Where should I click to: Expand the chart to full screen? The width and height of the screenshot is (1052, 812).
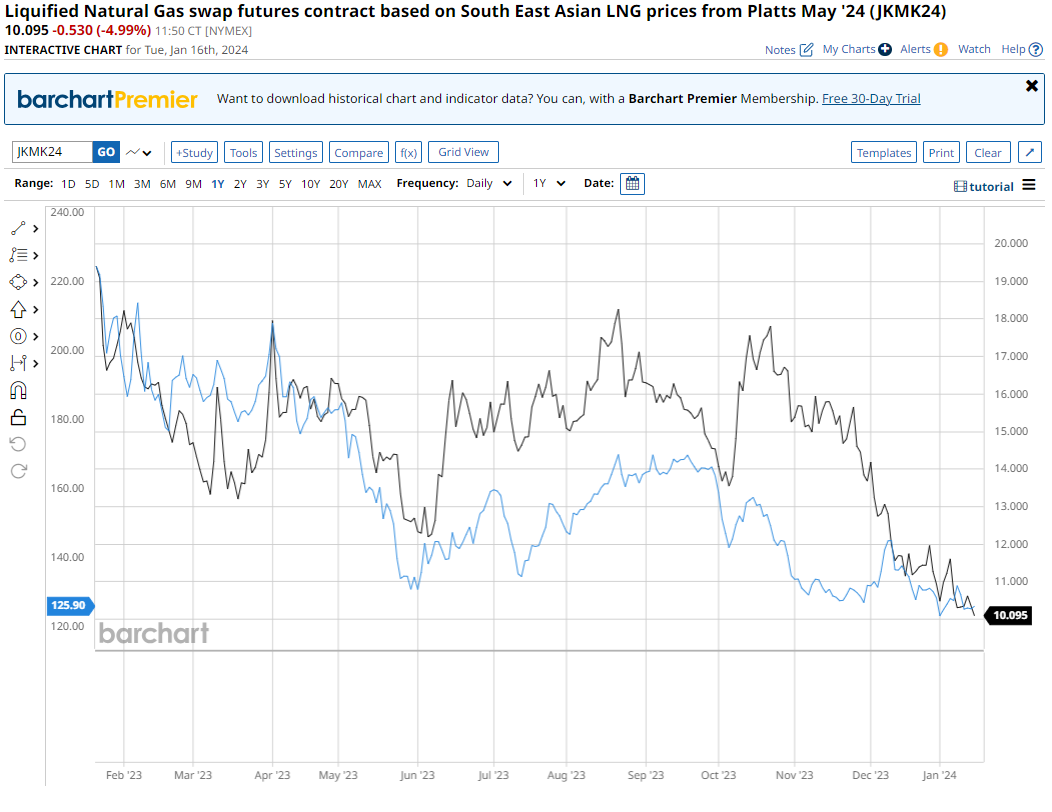click(1029, 152)
